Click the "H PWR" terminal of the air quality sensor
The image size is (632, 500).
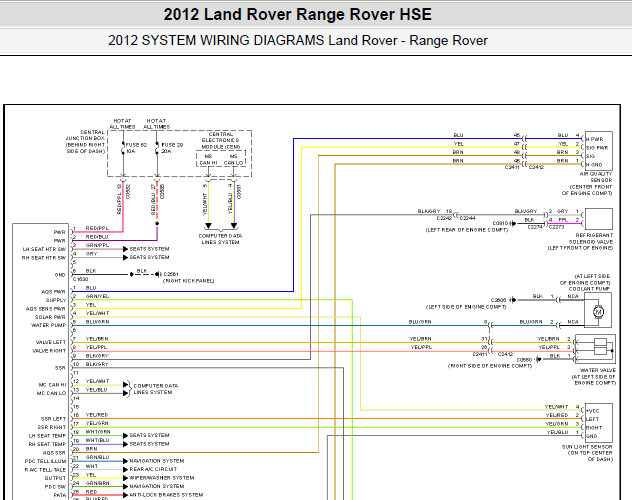tap(595, 139)
